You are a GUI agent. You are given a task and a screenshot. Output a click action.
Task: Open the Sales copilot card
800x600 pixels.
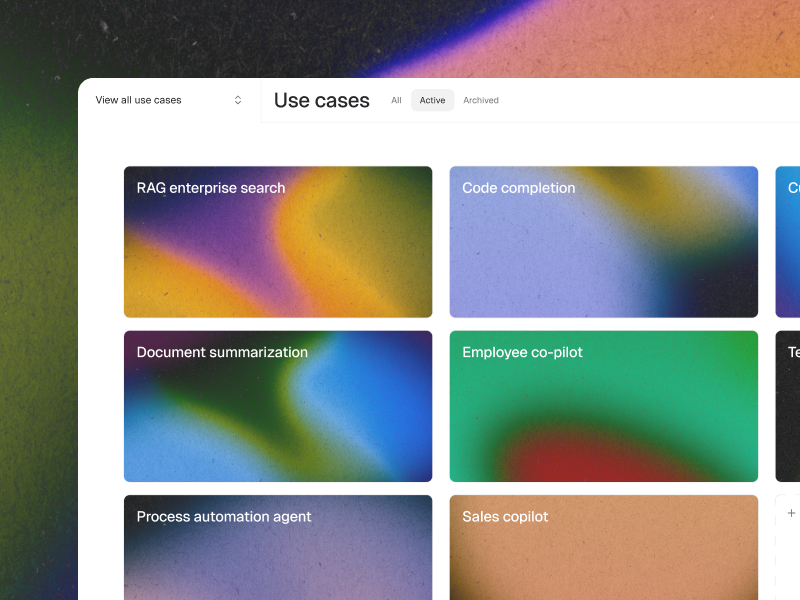[x=604, y=547]
